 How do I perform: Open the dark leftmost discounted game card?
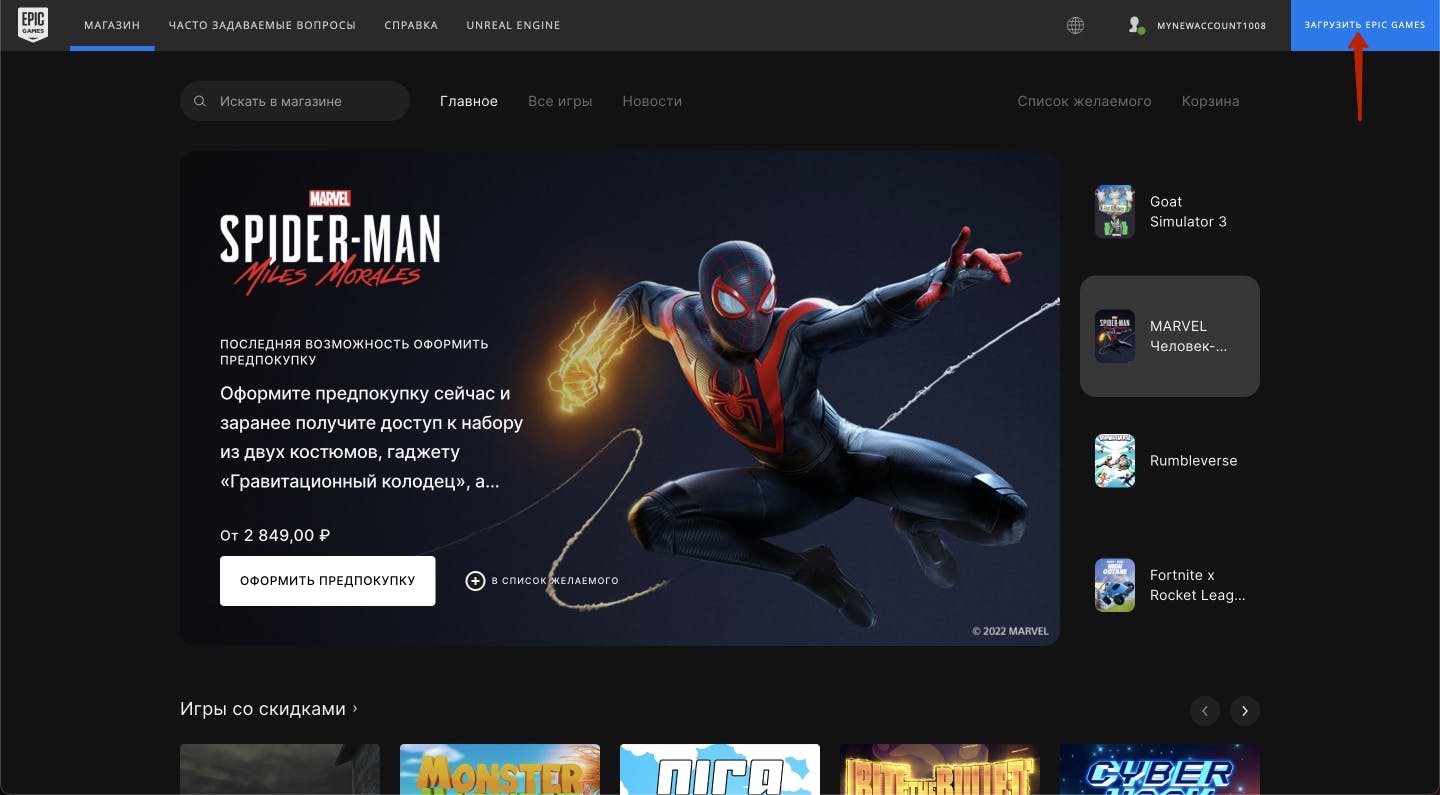280,769
